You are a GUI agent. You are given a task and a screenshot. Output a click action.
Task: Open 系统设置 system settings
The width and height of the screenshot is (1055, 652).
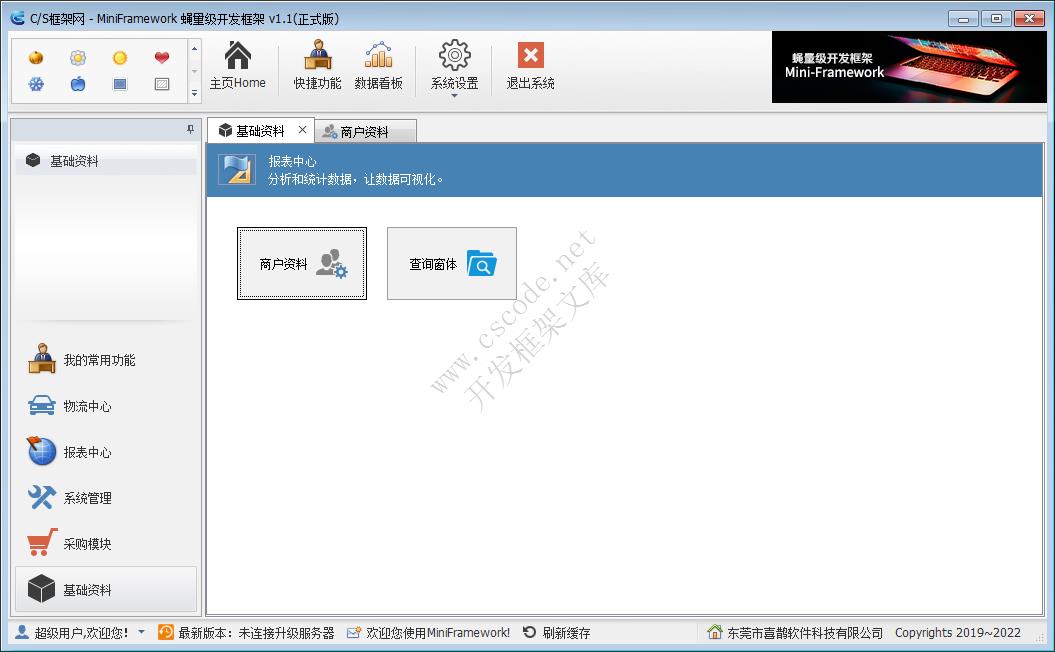pos(454,65)
